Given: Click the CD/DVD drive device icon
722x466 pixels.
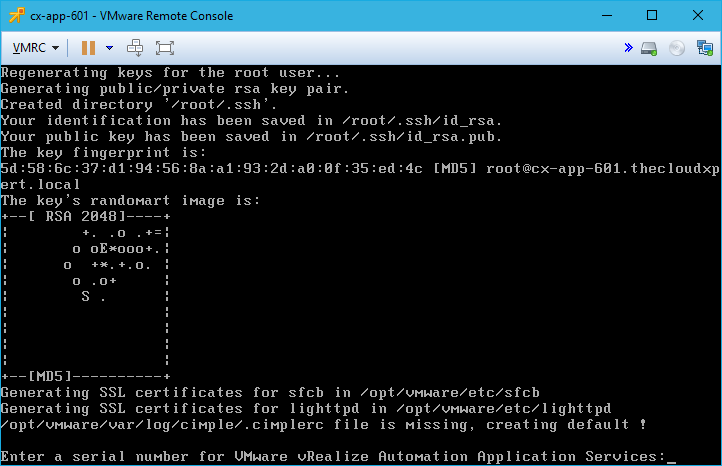Looking at the screenshot, I should [x=677, y=47].
